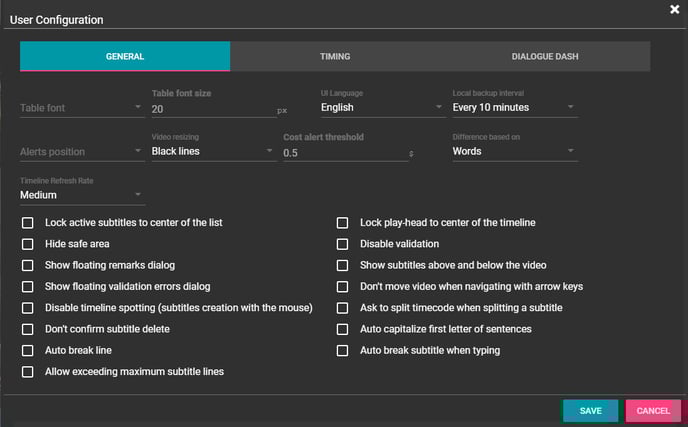Close the User Configuration dialog with X
This screenshot has height=427, width=688.
(x=674, y=10)
